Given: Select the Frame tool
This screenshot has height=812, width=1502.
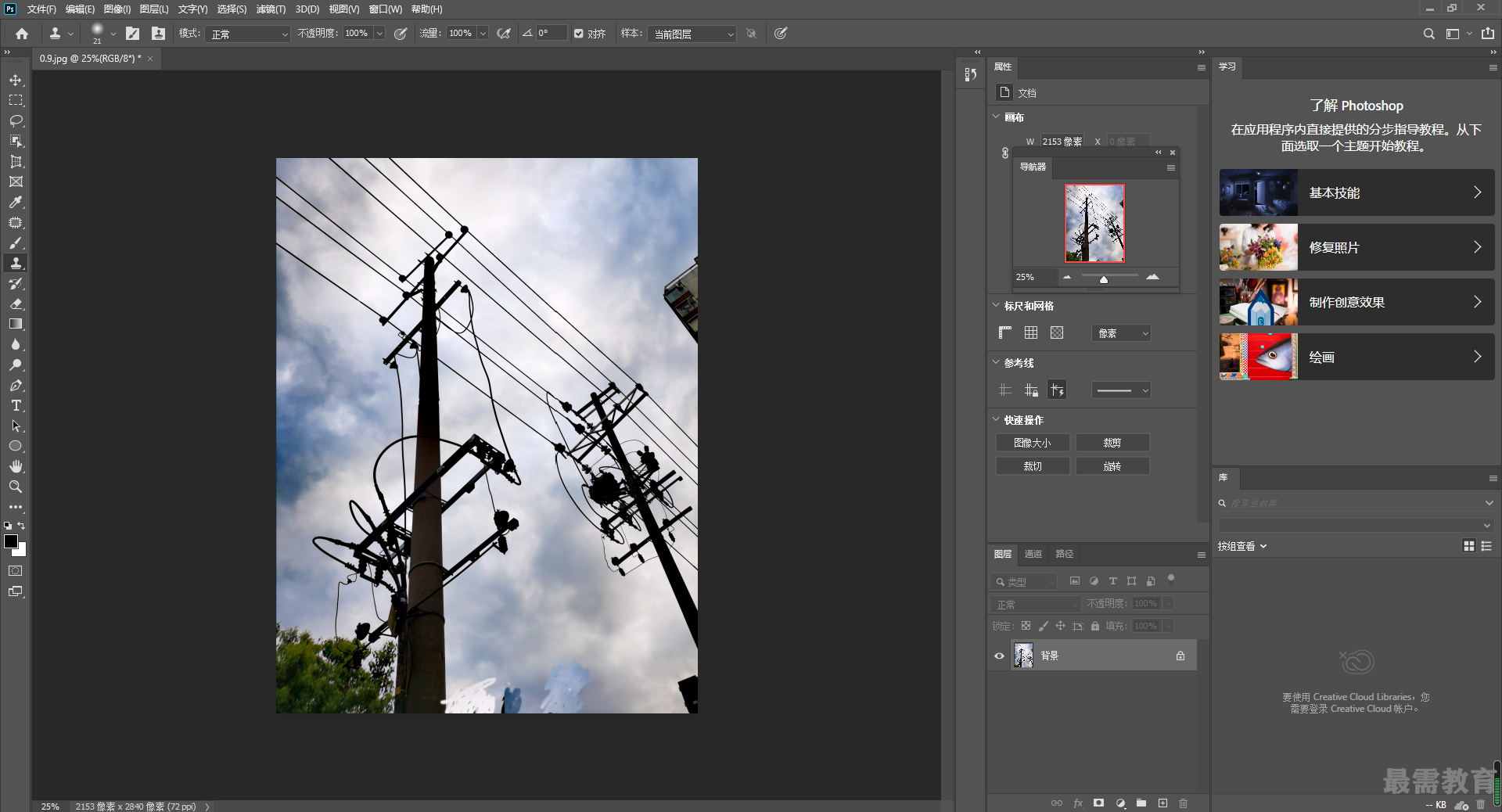Looking at the screenshot, I should 16,181.
